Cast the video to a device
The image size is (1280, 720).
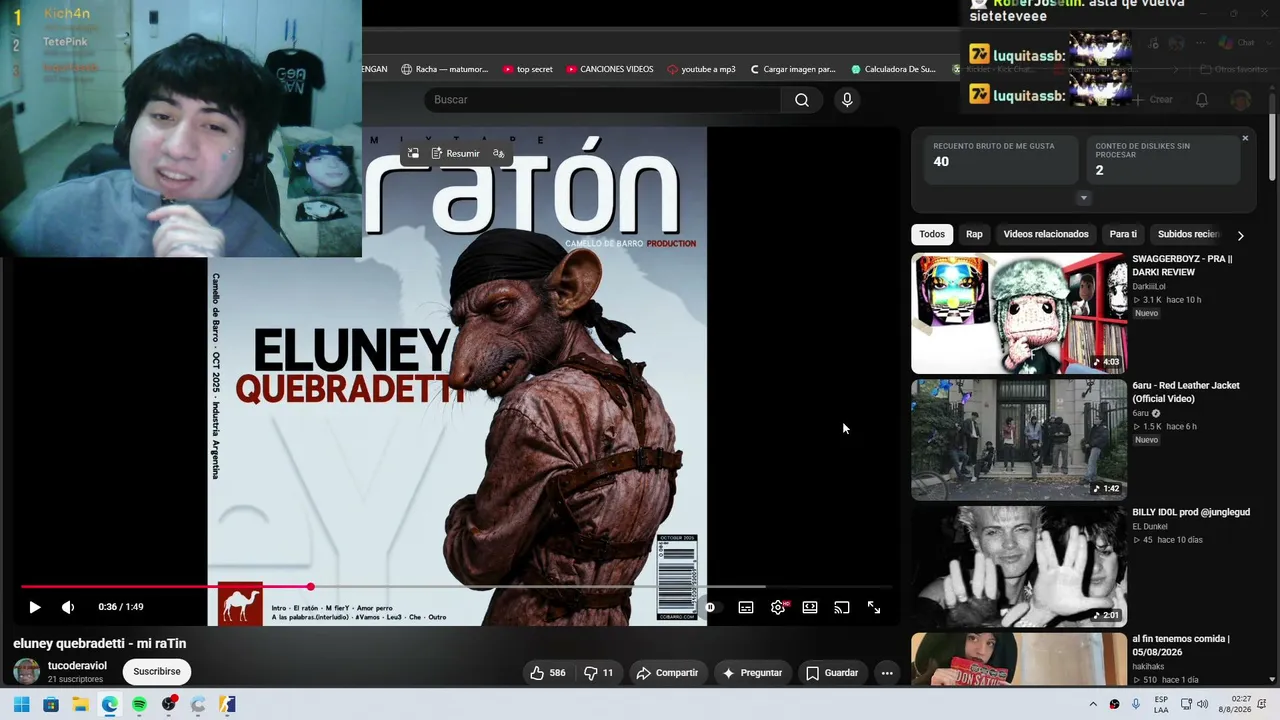coord(842,607)
